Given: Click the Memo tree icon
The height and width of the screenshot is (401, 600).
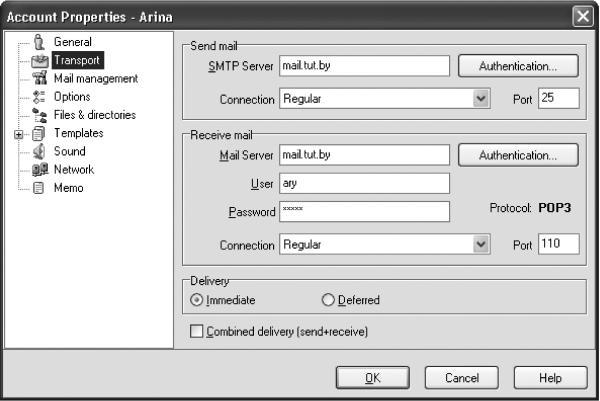Looking at the screenshot, I should (40, 187).
